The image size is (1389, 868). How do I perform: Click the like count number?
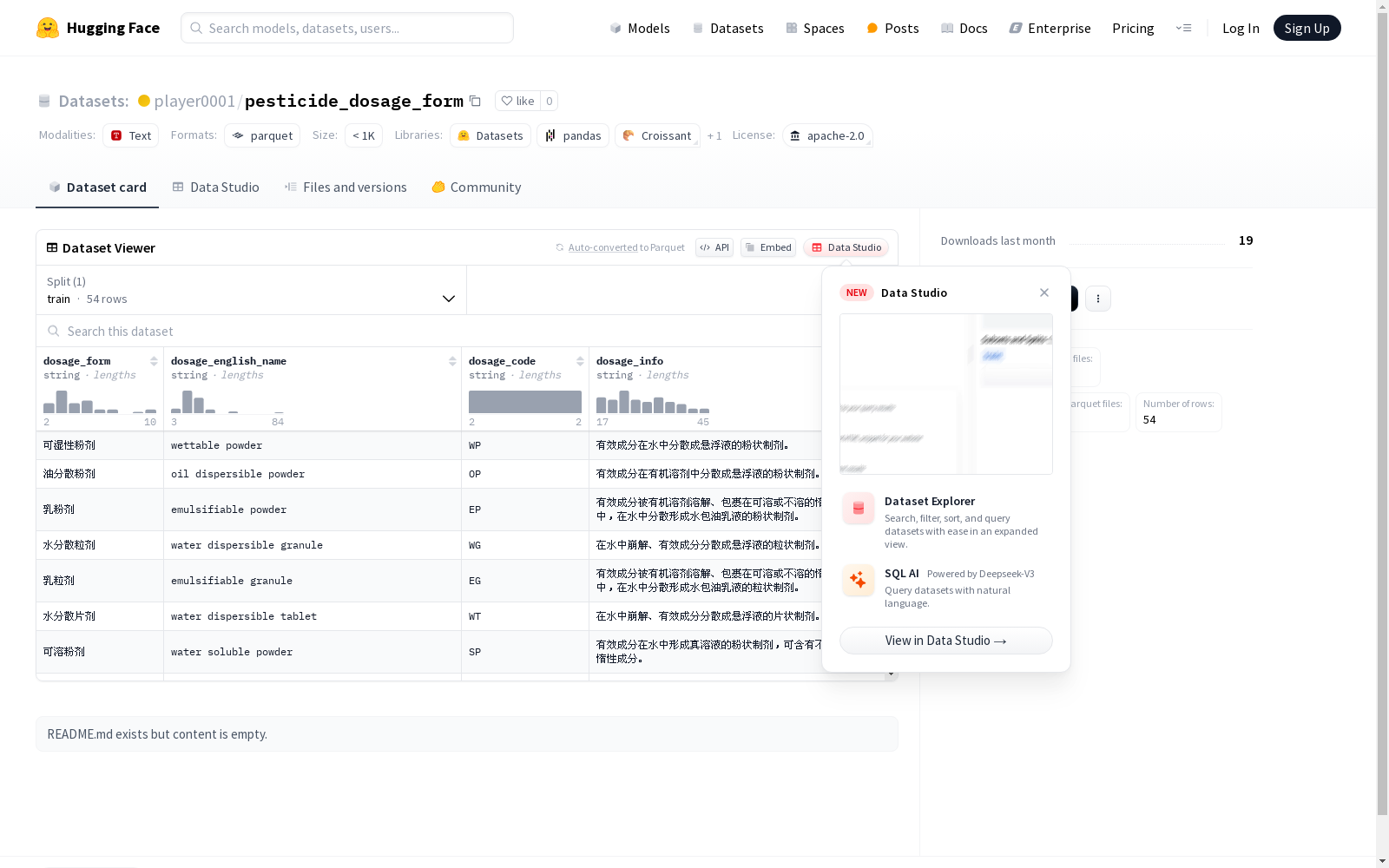tap(549, 101)
